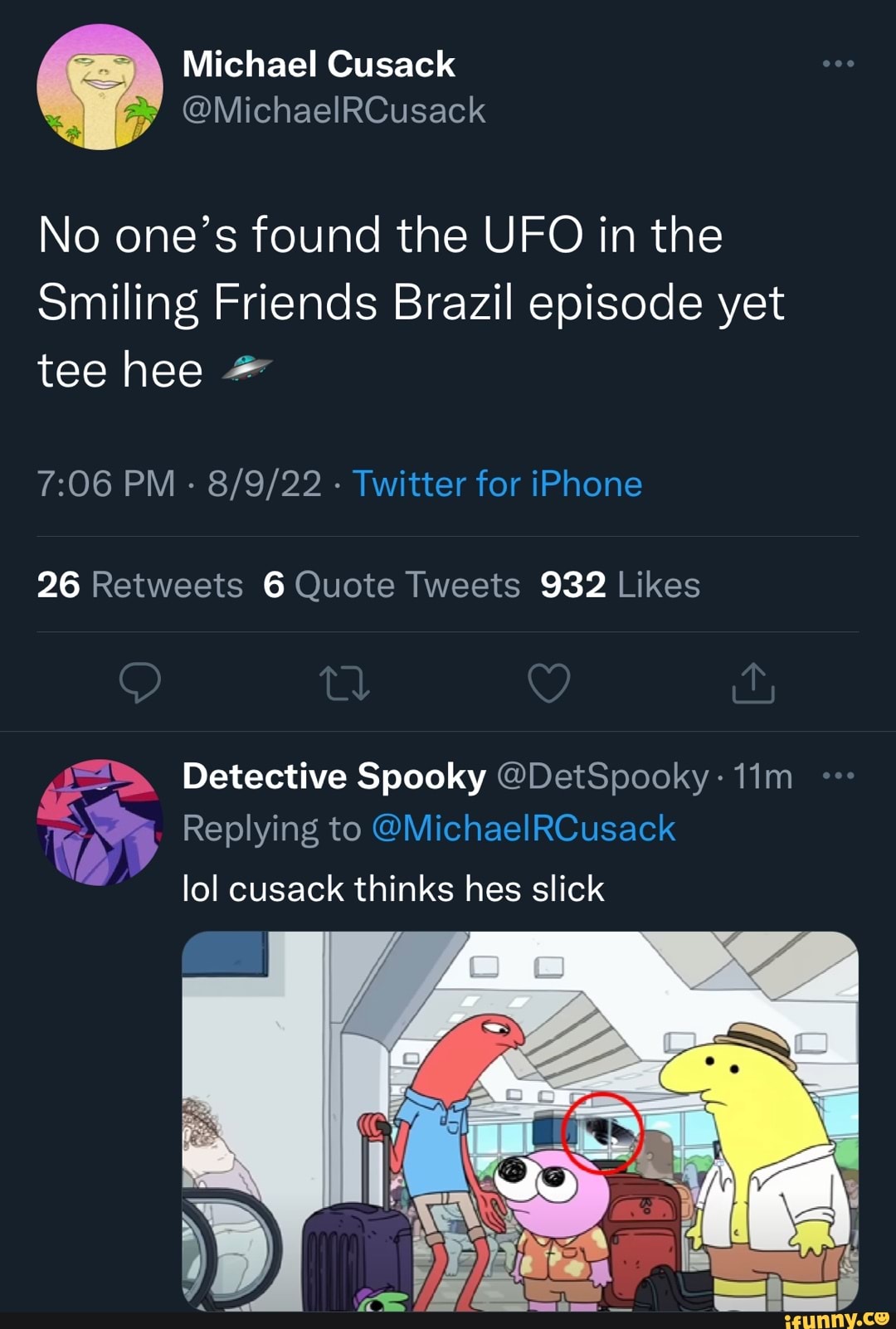Viewport: 896px width, 1329px height.
Task: Click the @MichaelRCusack handle under the name
Action: tap(334, 110)
